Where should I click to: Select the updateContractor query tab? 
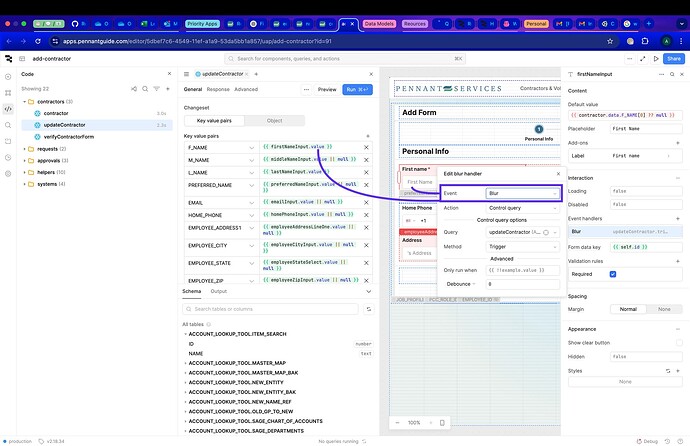(221, 74)
